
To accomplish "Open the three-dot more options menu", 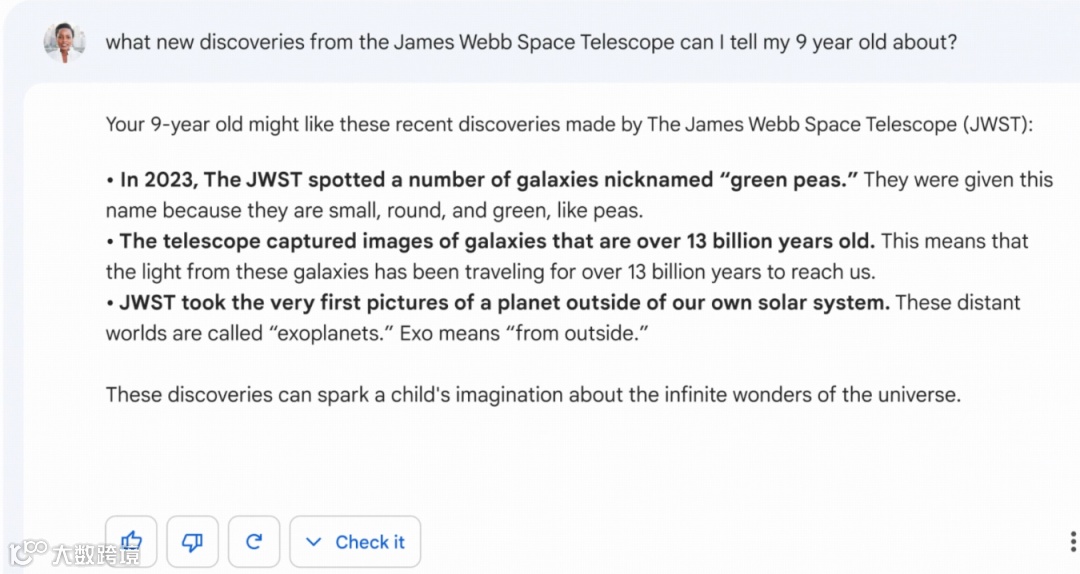I will click(1073, 542).
